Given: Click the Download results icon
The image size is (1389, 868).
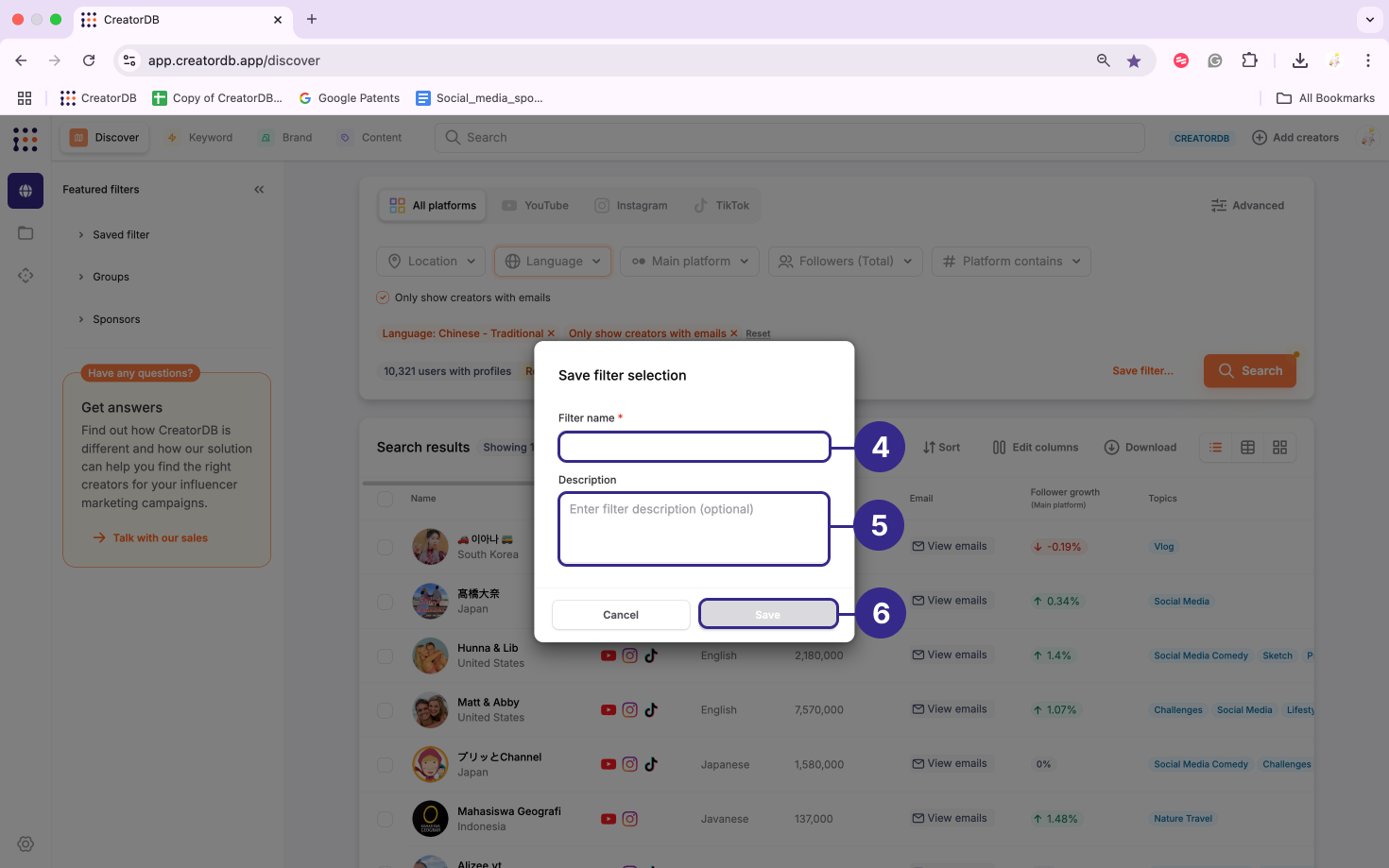Looking at the screenshot, I should pyautogui.click(x=1140, y=448).
